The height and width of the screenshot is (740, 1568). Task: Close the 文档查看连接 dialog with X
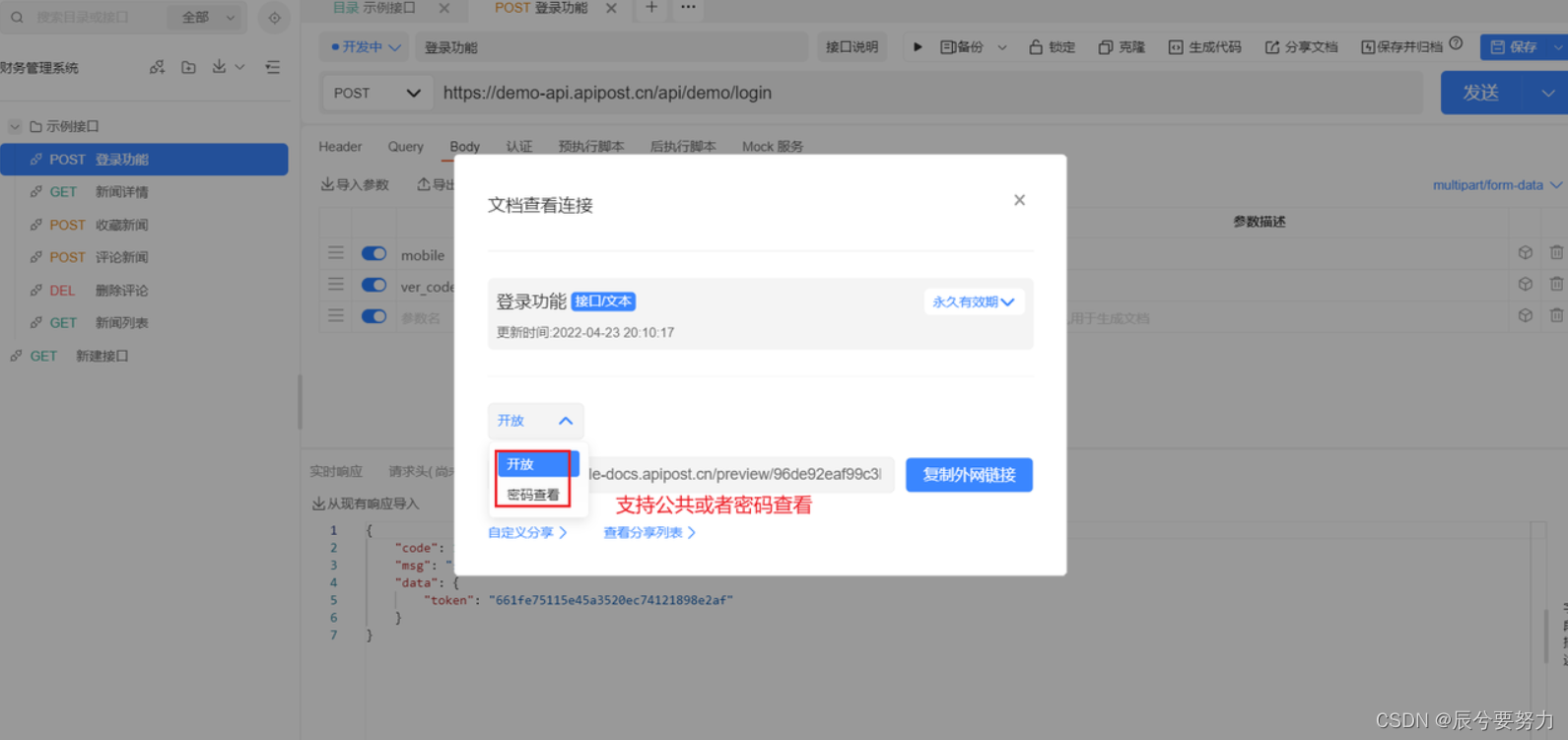click(x=1019, y=200)
